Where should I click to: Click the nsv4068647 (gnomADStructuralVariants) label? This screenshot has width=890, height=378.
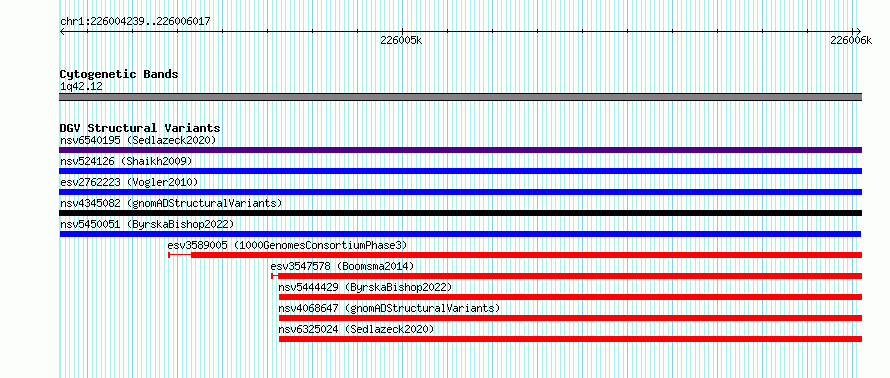(x=389, y=308)
